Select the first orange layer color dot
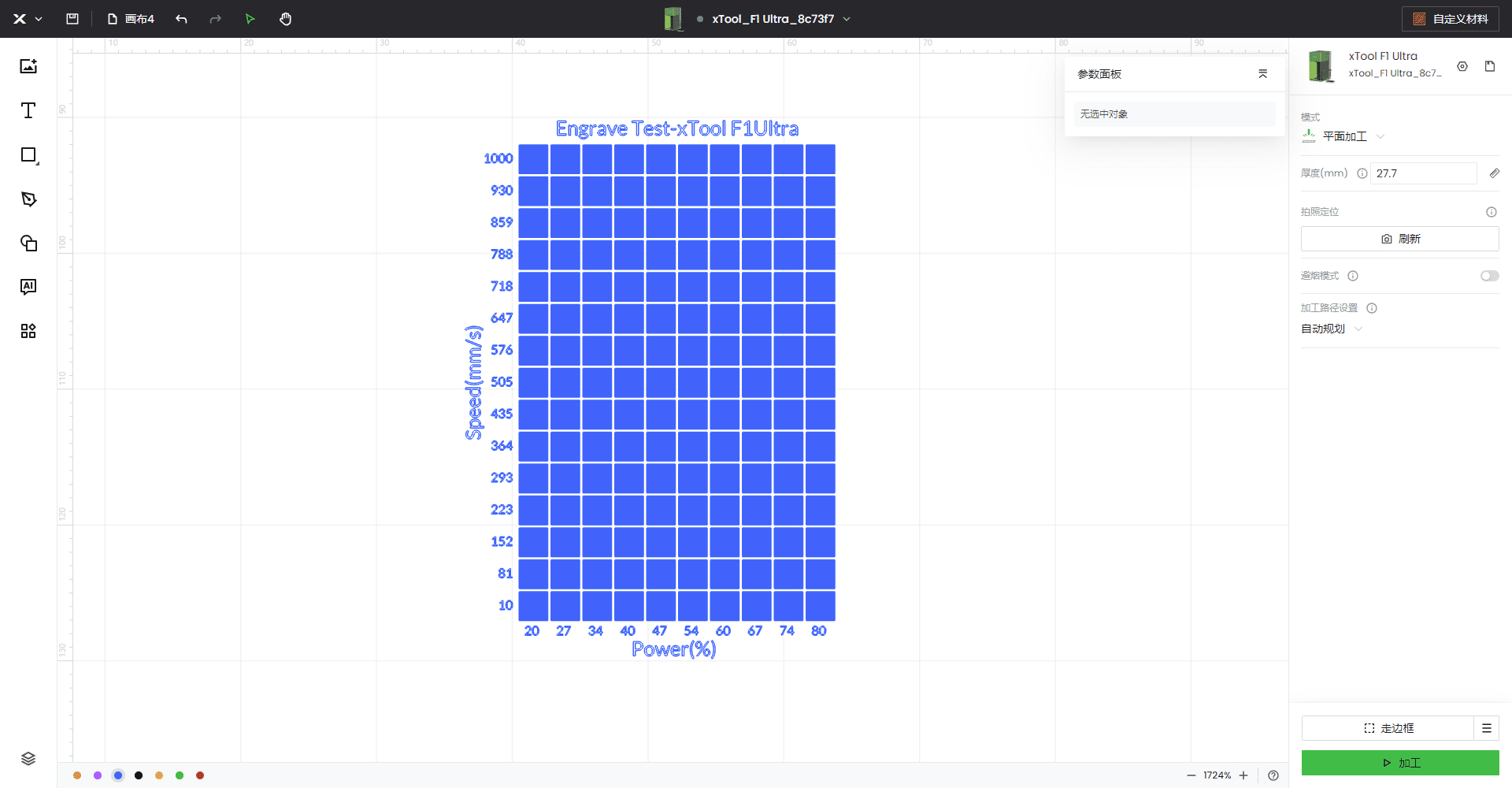 click(77, 775)
